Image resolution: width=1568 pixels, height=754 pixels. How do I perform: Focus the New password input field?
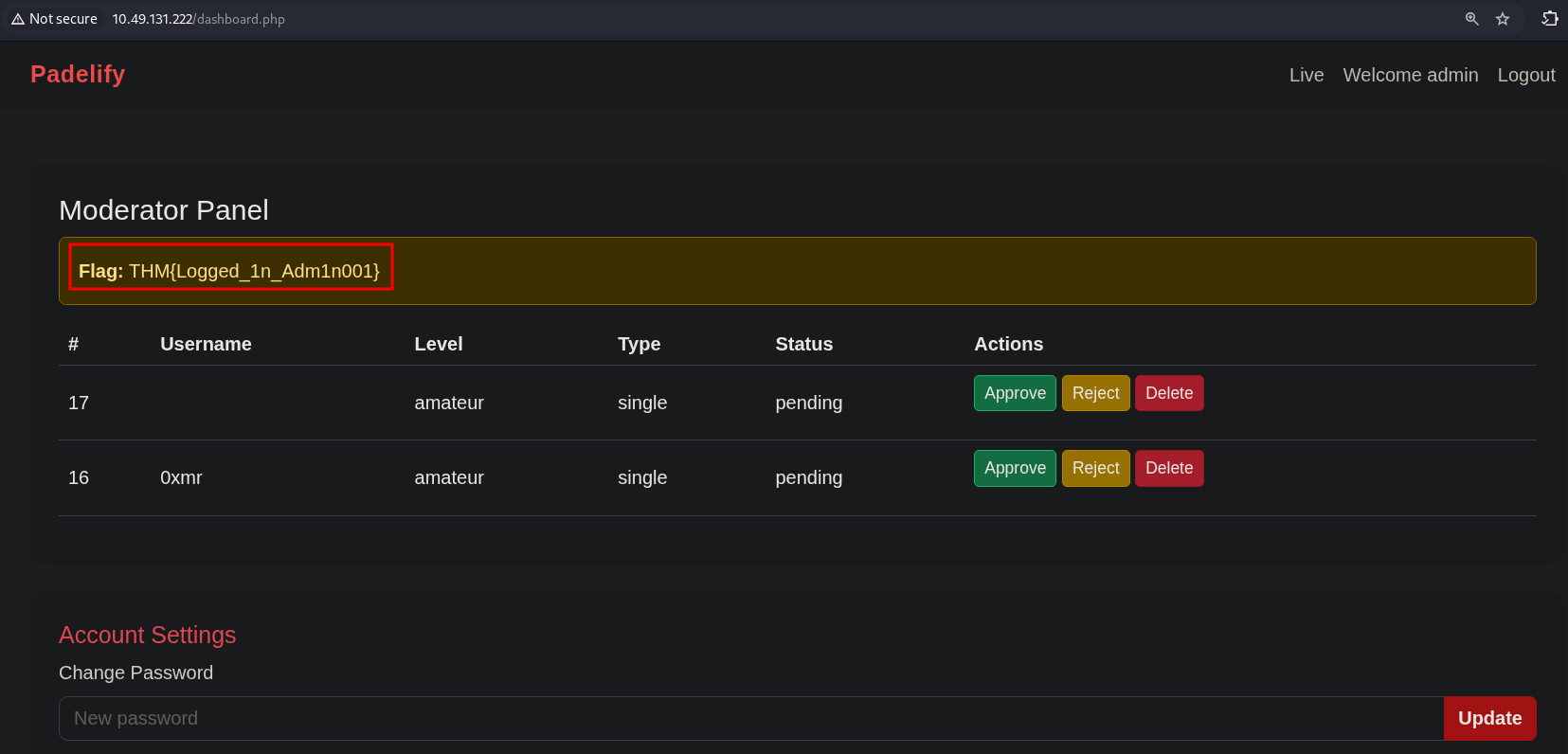click(x=750, y=718)
